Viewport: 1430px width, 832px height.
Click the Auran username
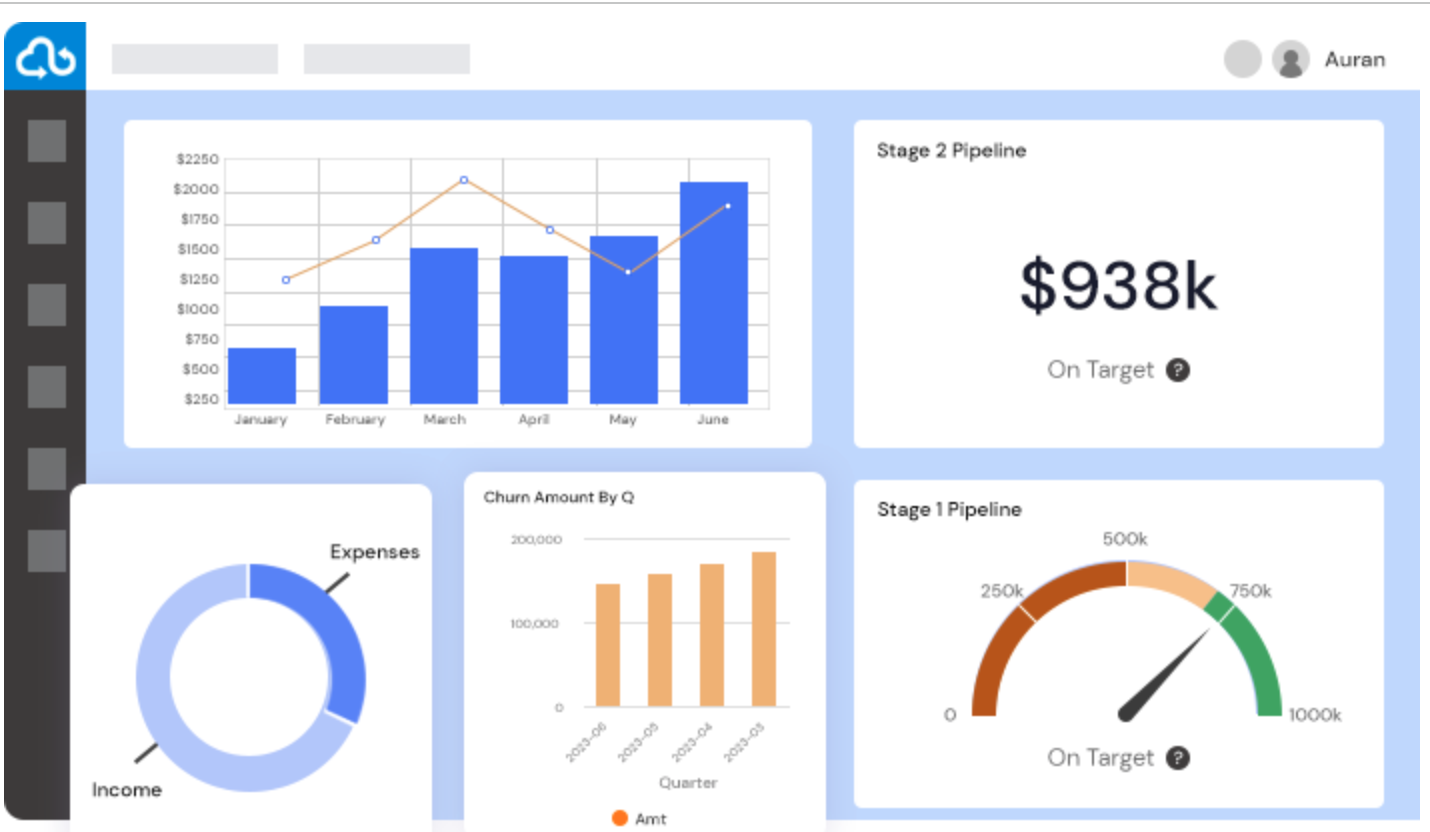[x=1355, y=60]
